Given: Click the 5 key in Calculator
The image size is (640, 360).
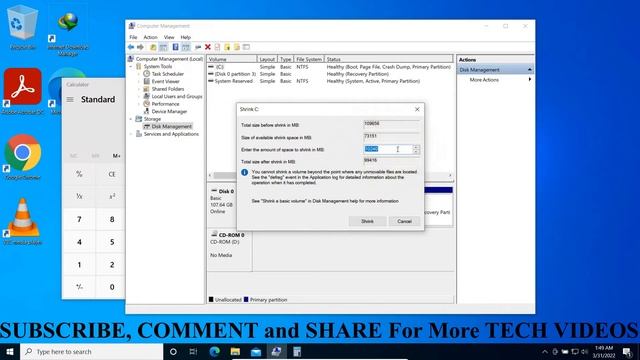Looking at the screenshot, I should [x=112, y=242].
